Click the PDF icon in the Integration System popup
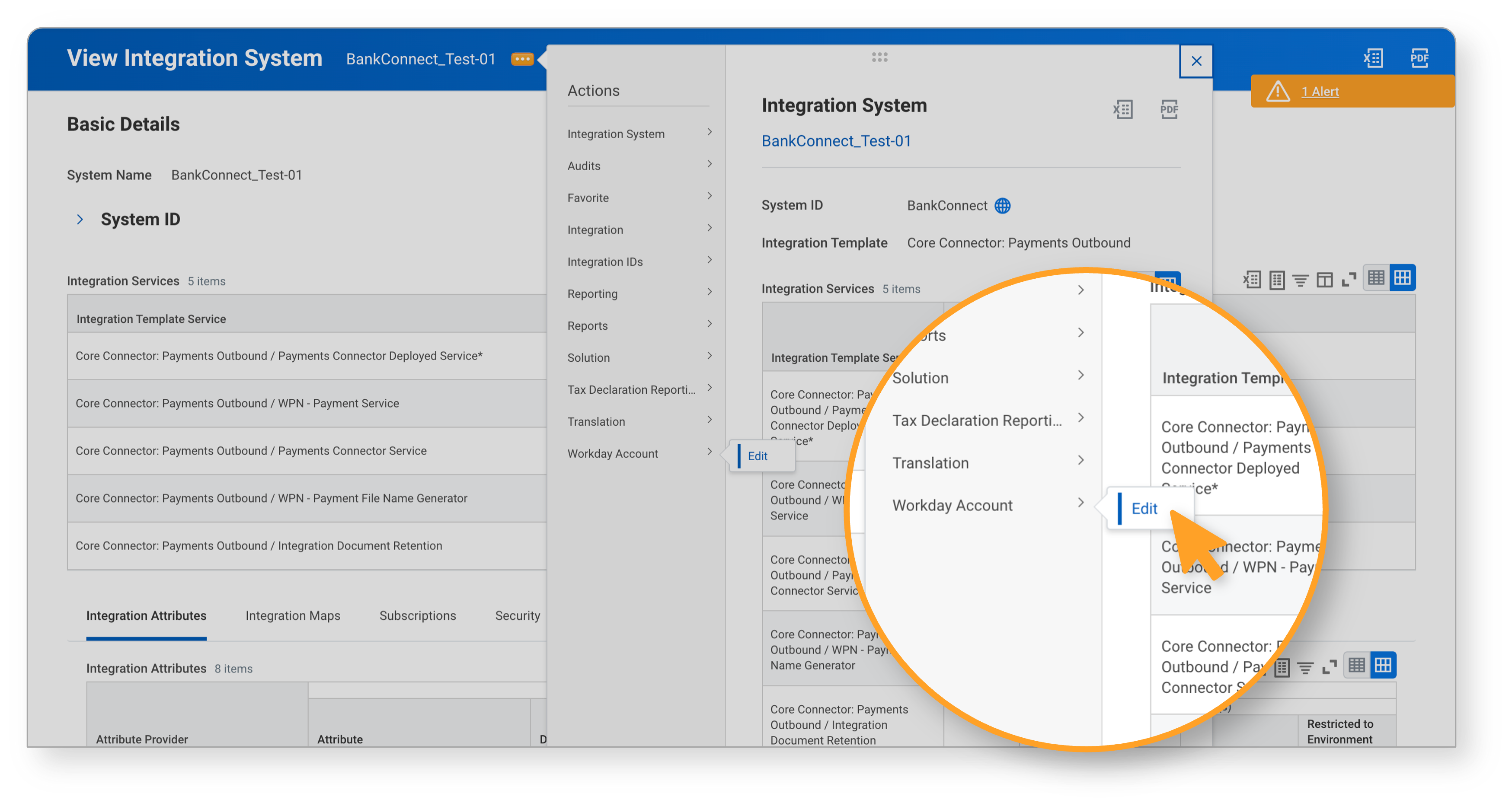 coord(1169,110)
